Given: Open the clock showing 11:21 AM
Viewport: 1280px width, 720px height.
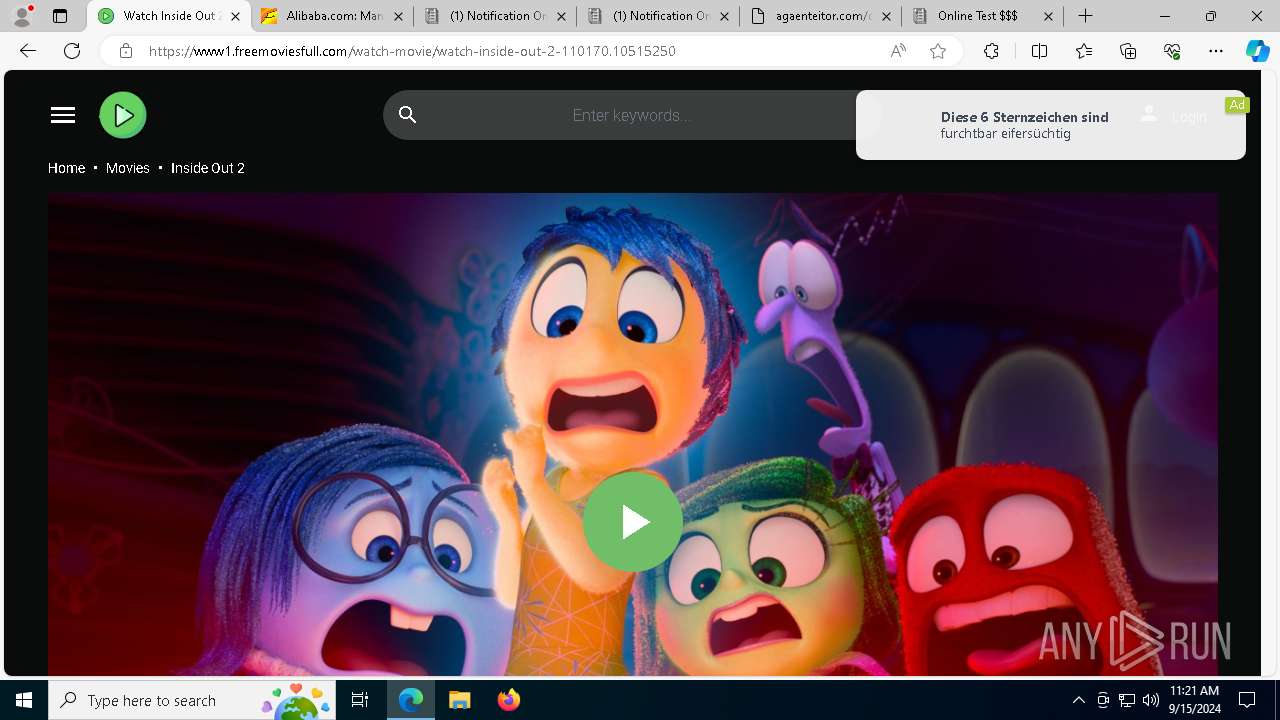Looking at the screenshot, I should [x=1194, y=700].
